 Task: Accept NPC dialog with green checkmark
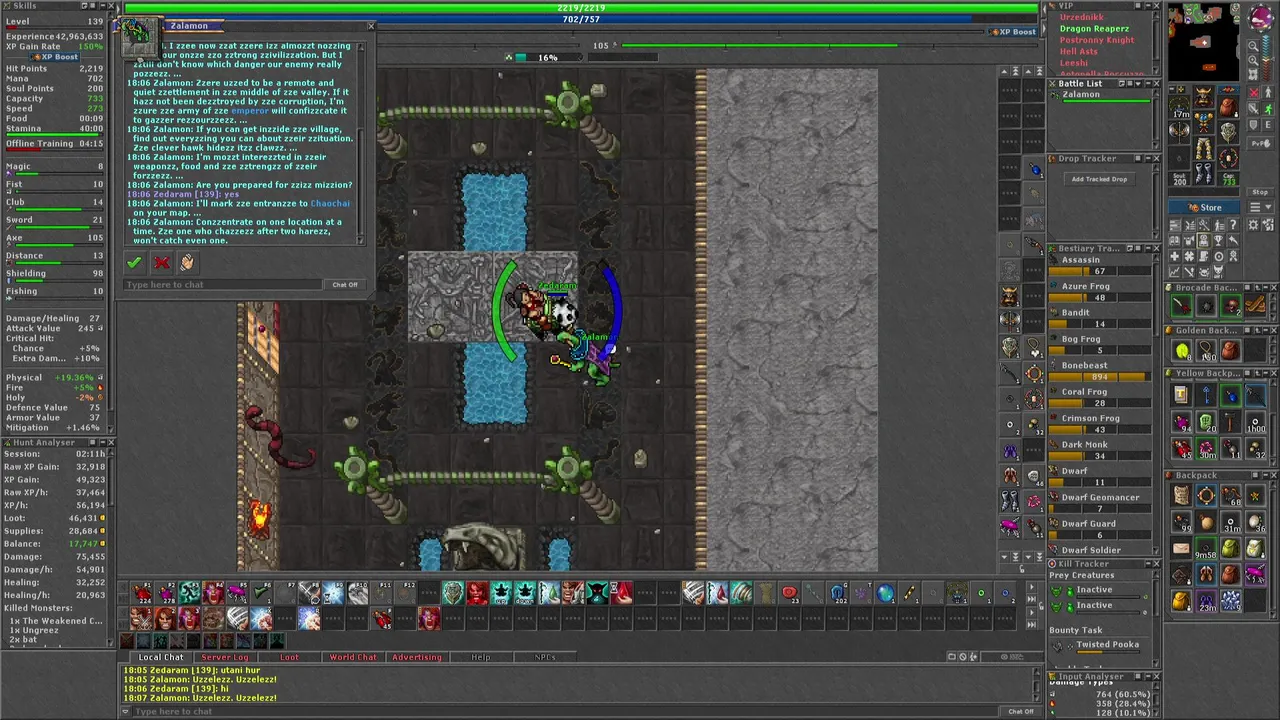coord(134,262)
